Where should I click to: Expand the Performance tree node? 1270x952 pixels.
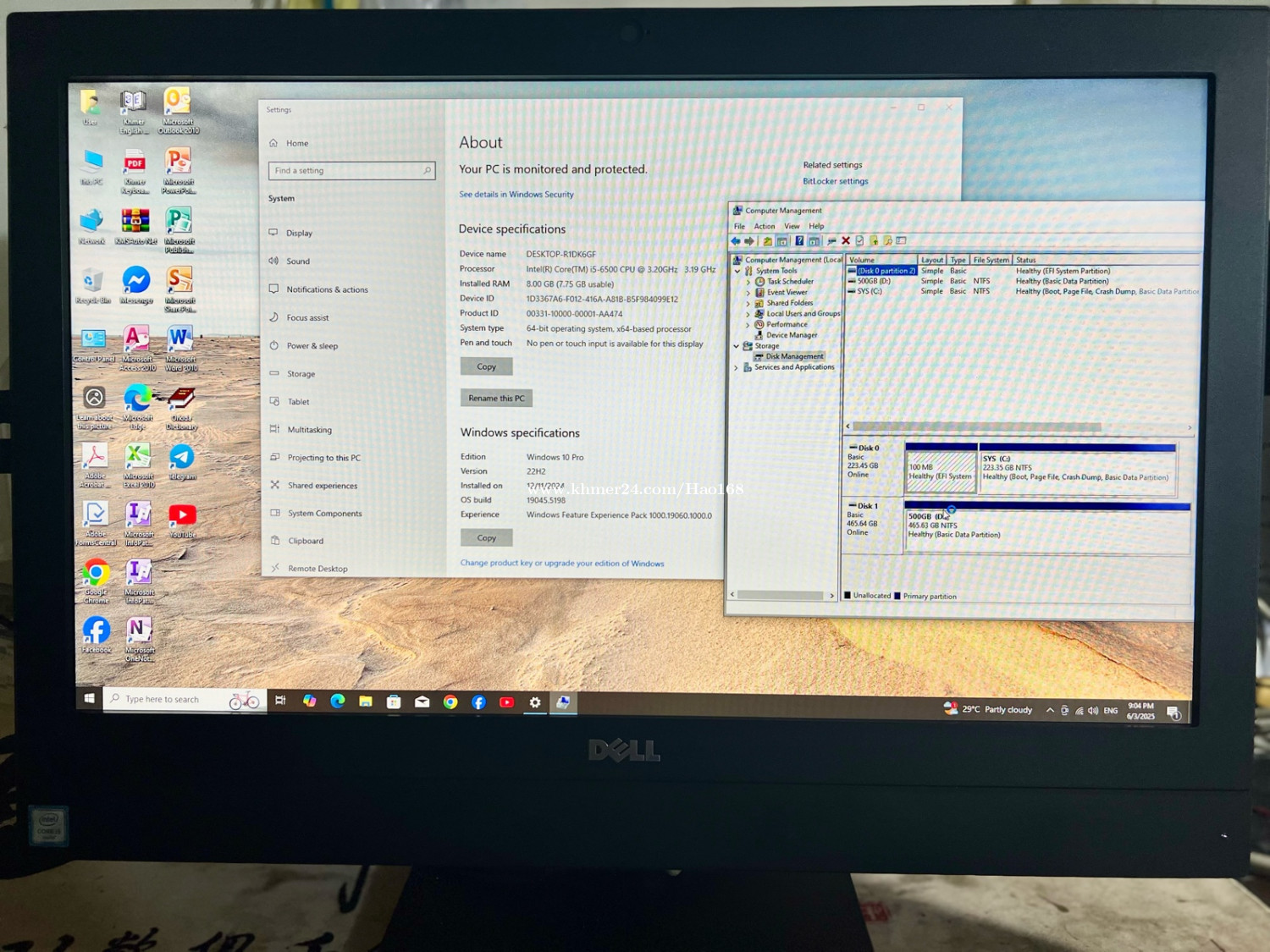(748, 325)
